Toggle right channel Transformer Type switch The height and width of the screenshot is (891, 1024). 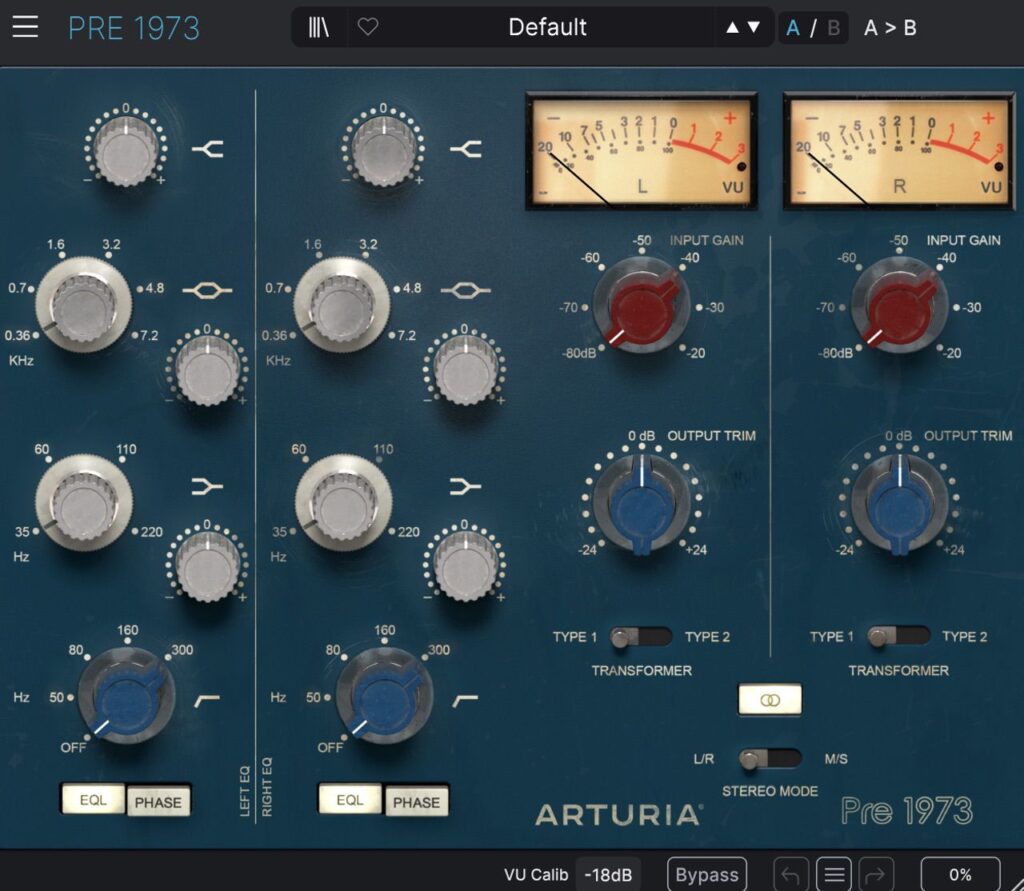tap(897, 637)
